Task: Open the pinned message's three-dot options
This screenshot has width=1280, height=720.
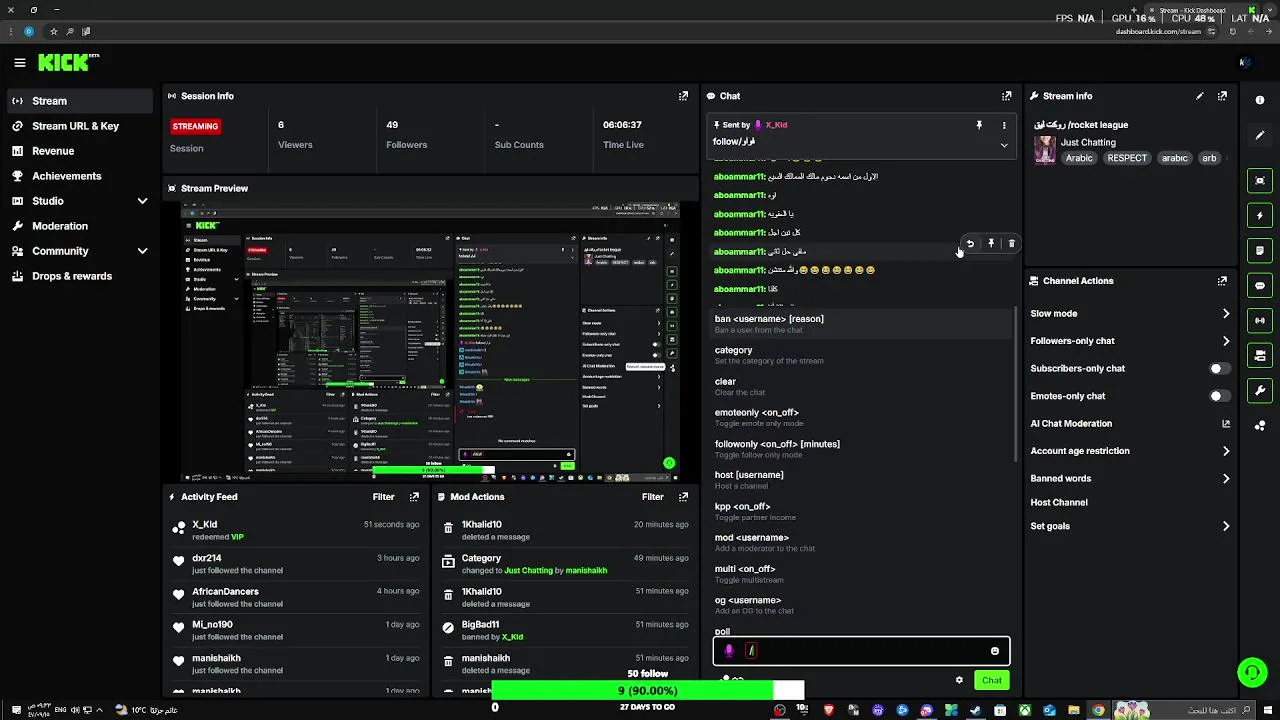Action: pos(1004,125)
